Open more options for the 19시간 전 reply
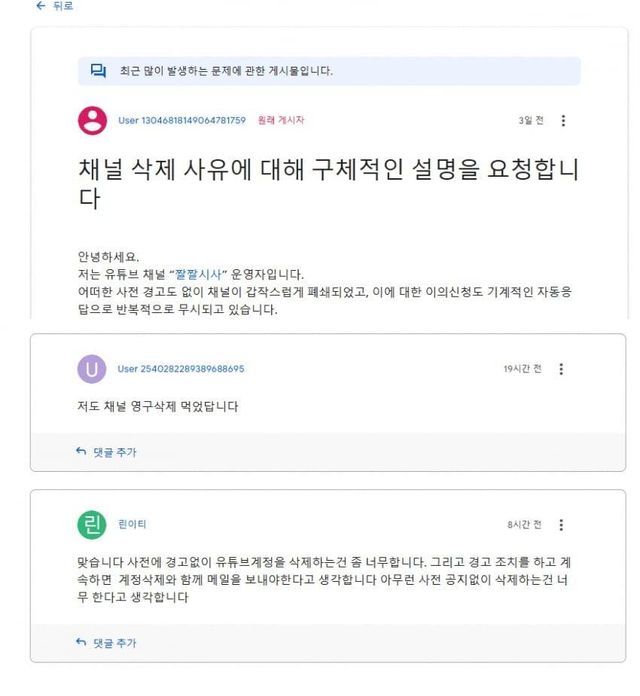640x696 pixels. point(561,369)
